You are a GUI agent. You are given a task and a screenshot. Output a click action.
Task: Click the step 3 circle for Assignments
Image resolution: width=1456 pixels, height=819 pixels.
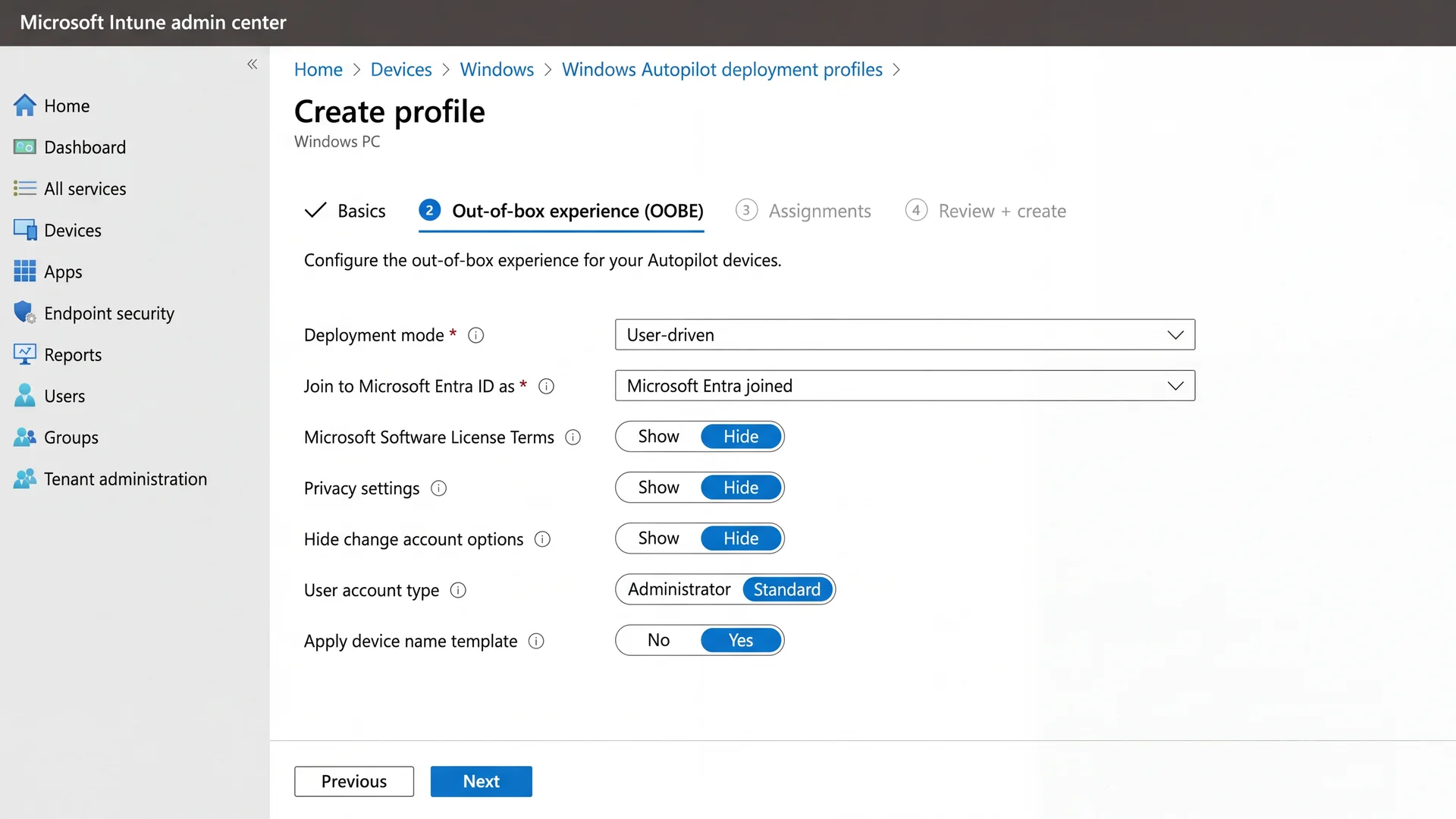point(746,210)
